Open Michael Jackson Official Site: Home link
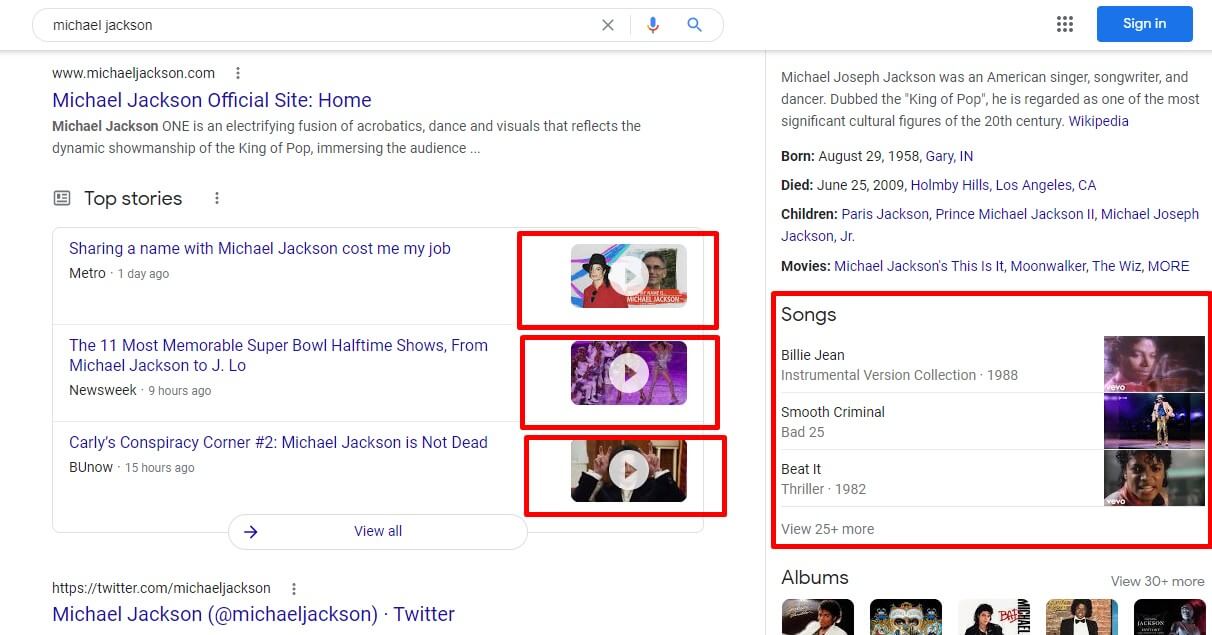This screenshot has height=635, width=1212. [212, 100]
